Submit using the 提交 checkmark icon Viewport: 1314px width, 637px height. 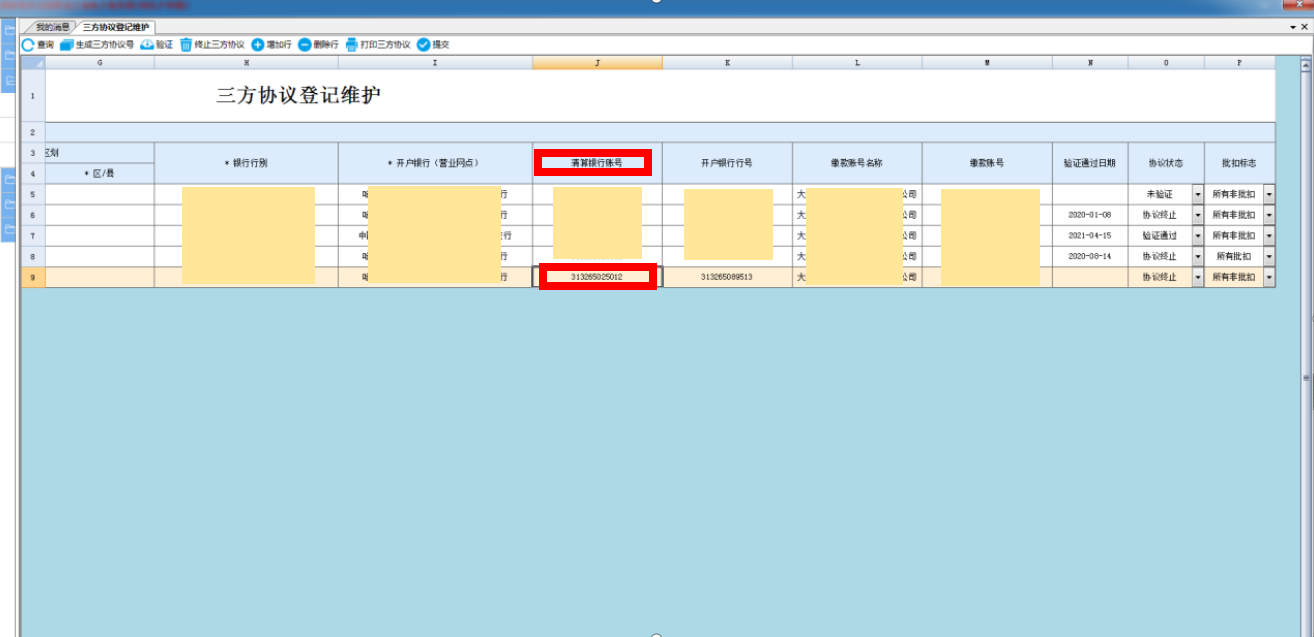(423, 45)
